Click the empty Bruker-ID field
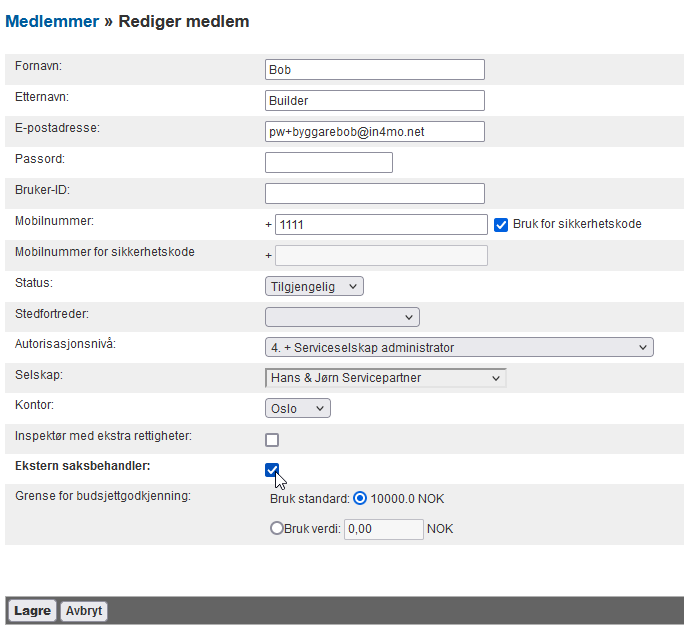Image resolution: width=684 pixels, height=629 pixels. 374,194
